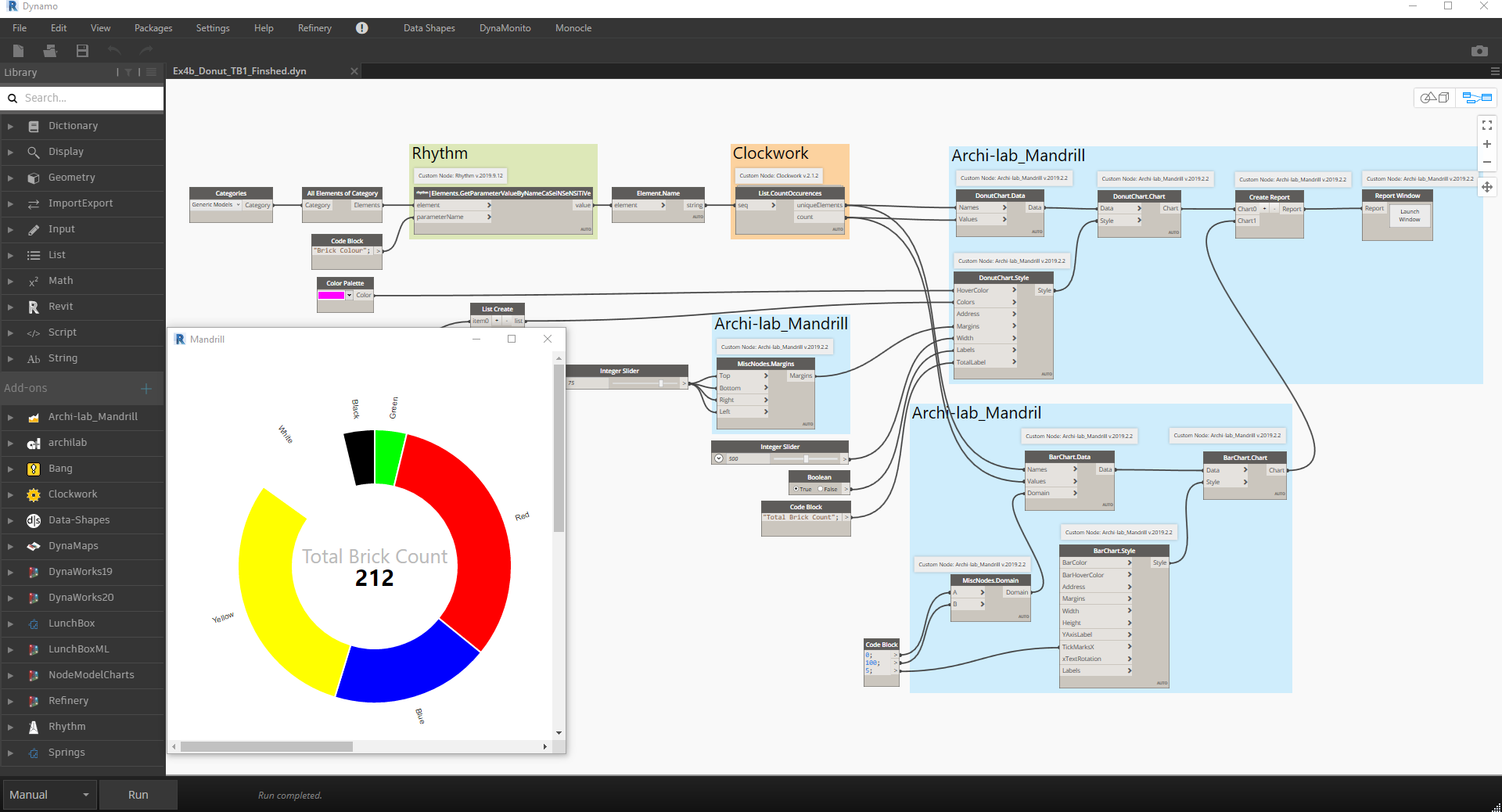The height and width of the screenshot is (812, 1502).
Task: Open the Data Shapes menu
Action: 429,28
